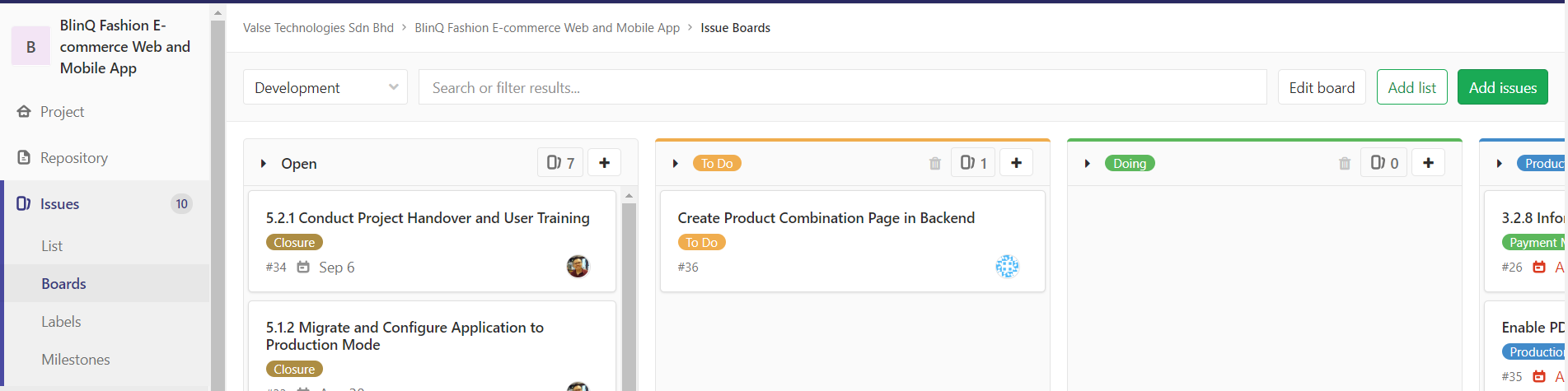Delete the To Do list via trash icon
Viewport: 1568px width, 391px height.
[x=934, y=163]
